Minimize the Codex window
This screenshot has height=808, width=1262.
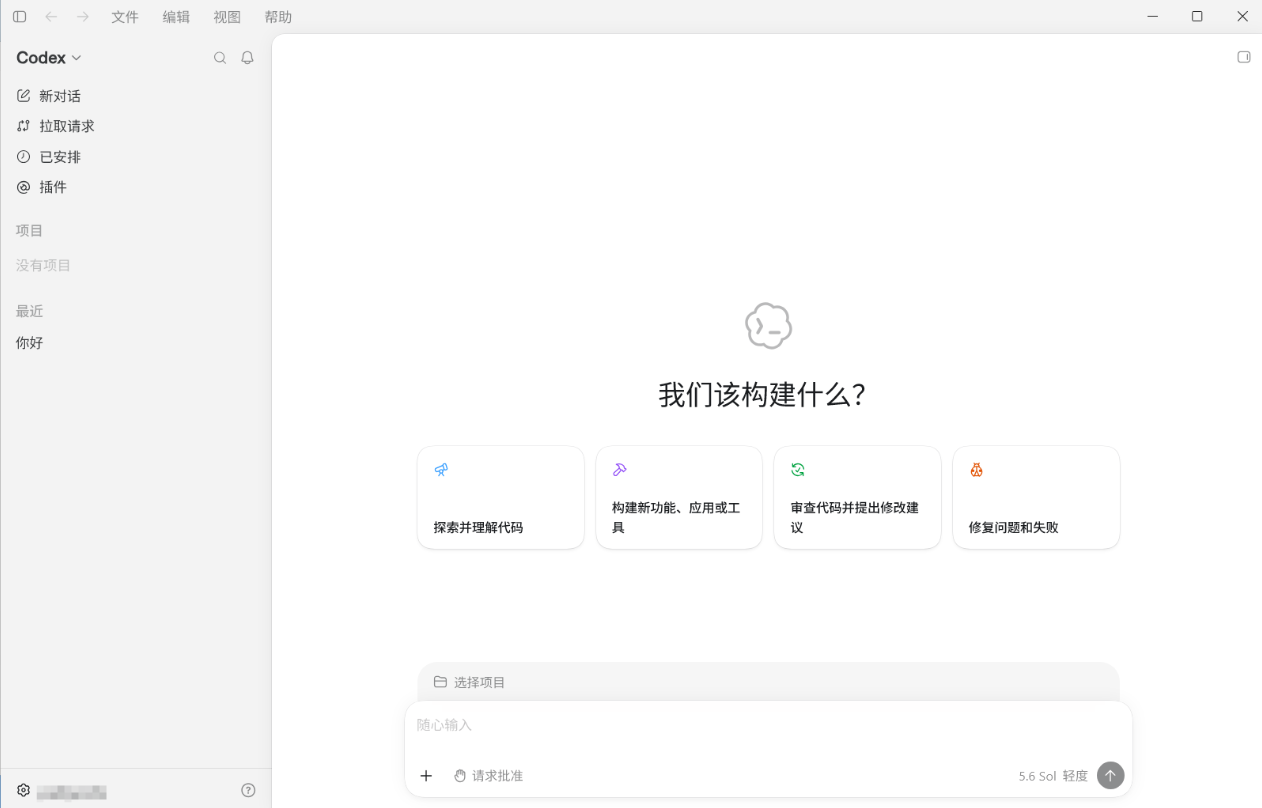coord(1153,17)
